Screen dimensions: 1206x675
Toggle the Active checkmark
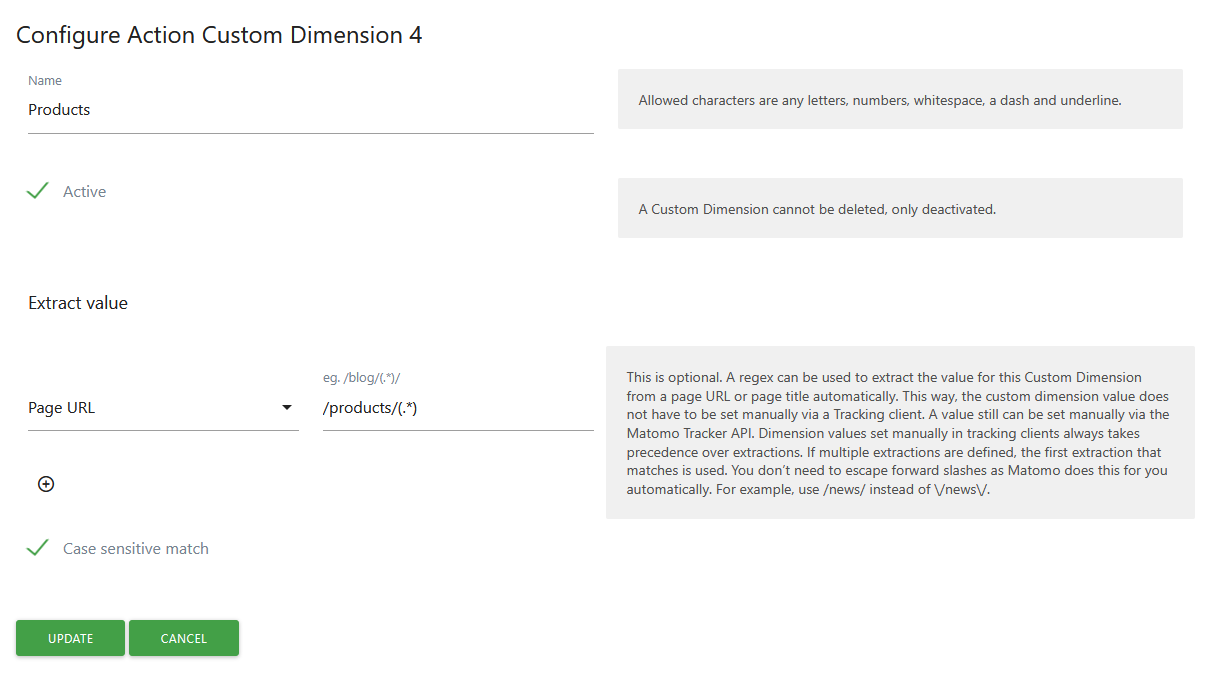point(38,191)
